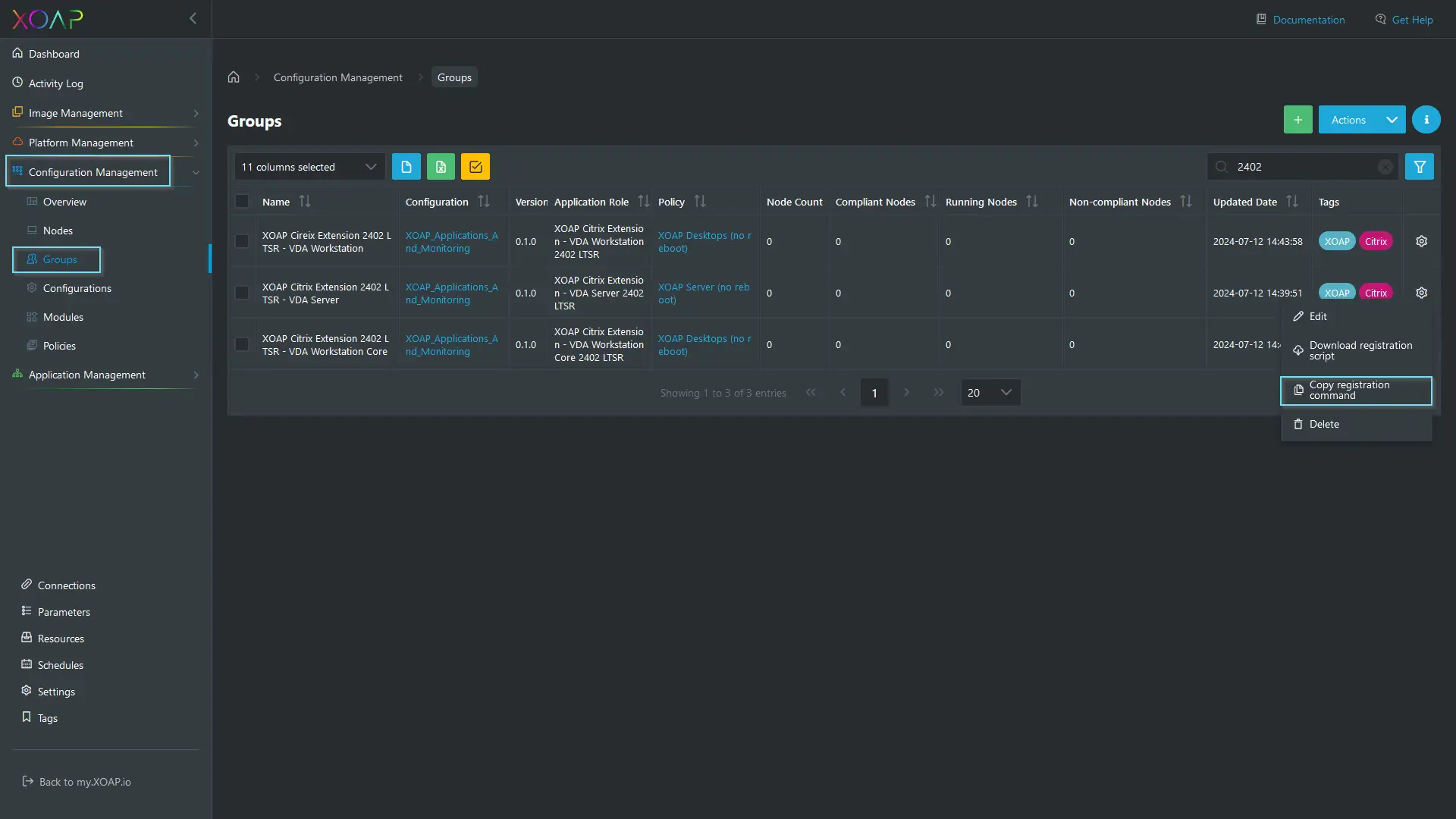Go back to my.XOAP.io
This screenshot has height=819, width=1456.
[77, 782]
